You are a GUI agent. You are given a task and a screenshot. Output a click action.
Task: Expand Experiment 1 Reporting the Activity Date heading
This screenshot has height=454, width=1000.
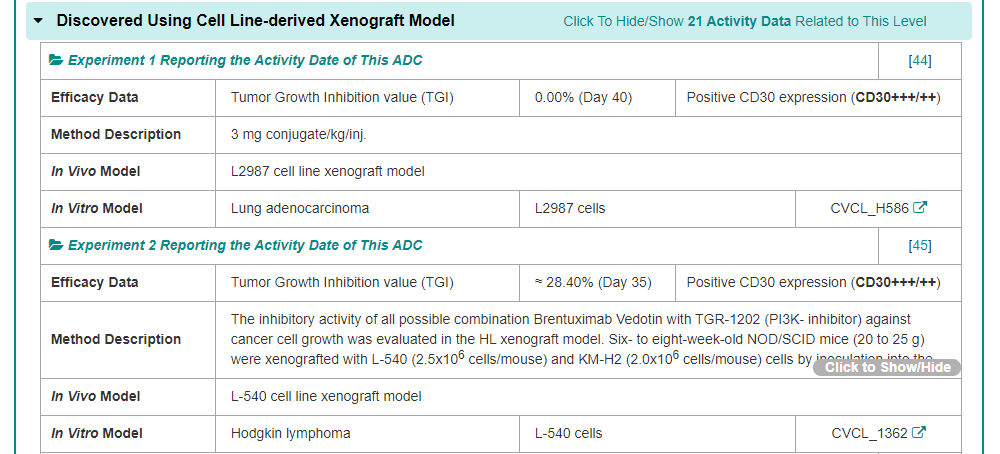click(245, 61)
